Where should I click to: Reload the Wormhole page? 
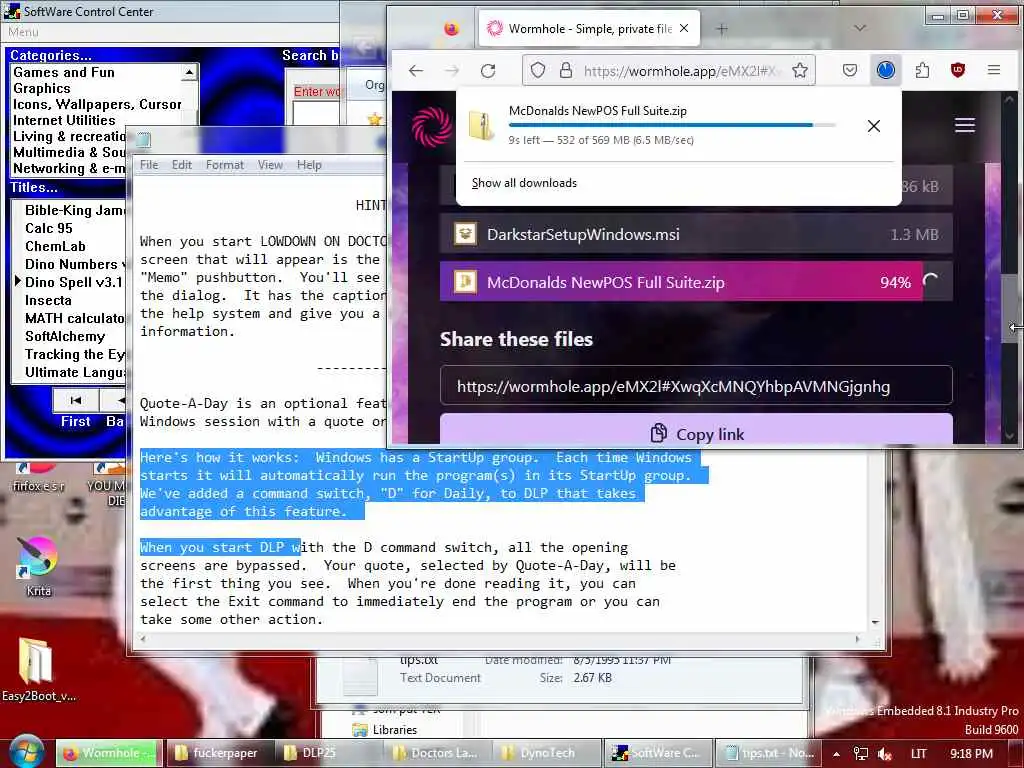[488, 71]
